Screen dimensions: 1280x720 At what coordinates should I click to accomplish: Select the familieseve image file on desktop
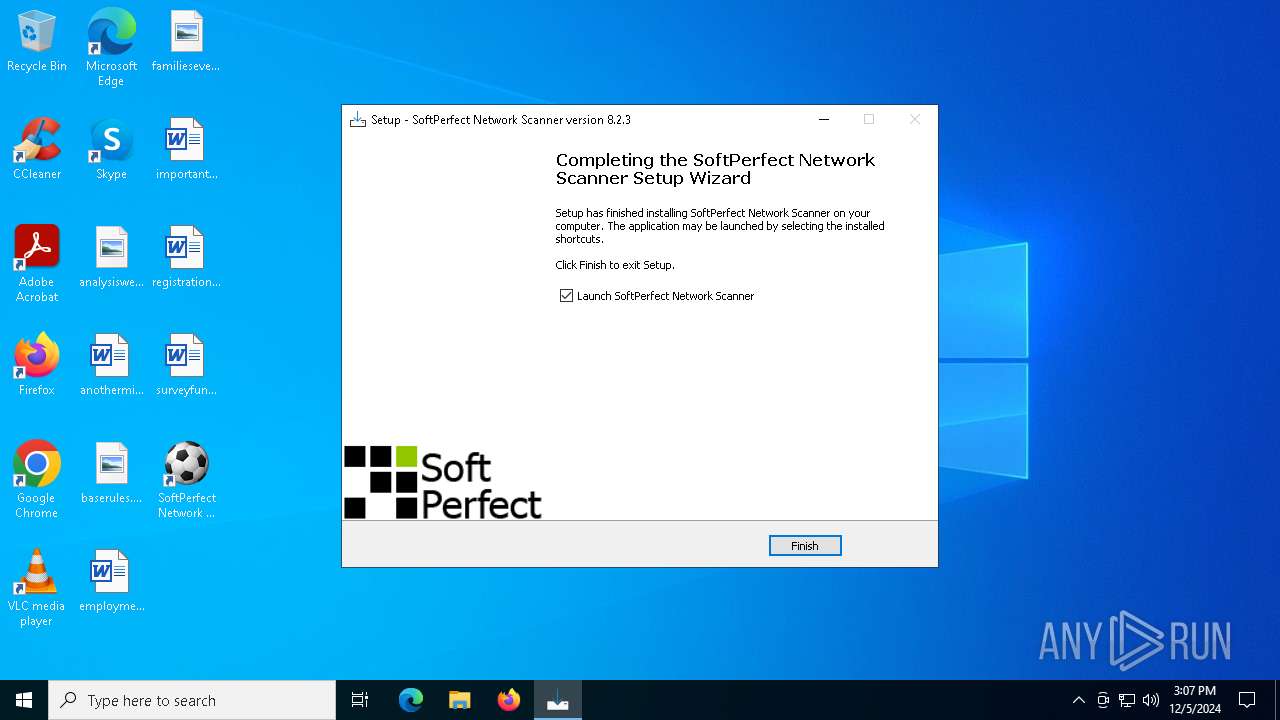[186, 42]
